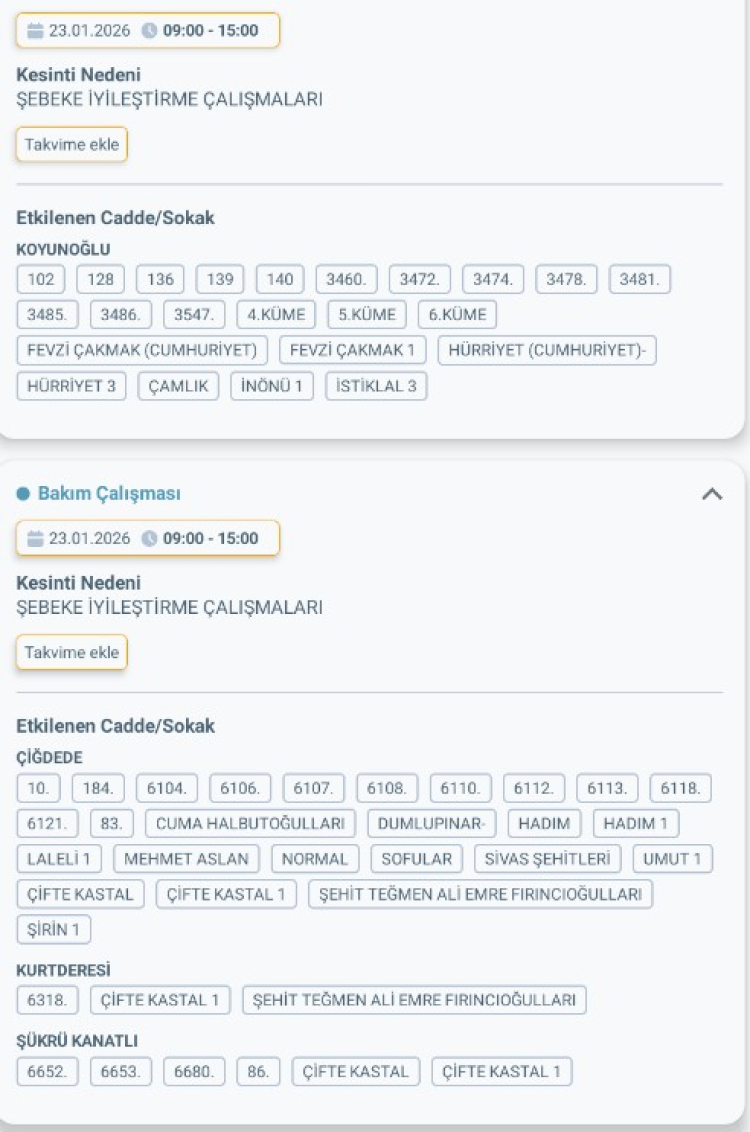Select the ÇAMLIK street tag
This screenshot has height=1132, width=750.
coord(178,386)
